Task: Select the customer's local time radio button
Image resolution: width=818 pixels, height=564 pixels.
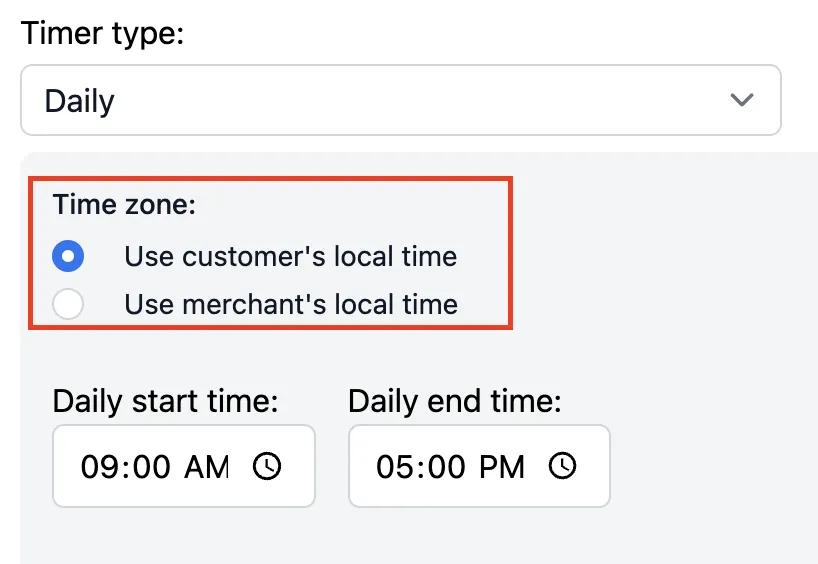Action: pyautogui.click(x=68, y=256)
